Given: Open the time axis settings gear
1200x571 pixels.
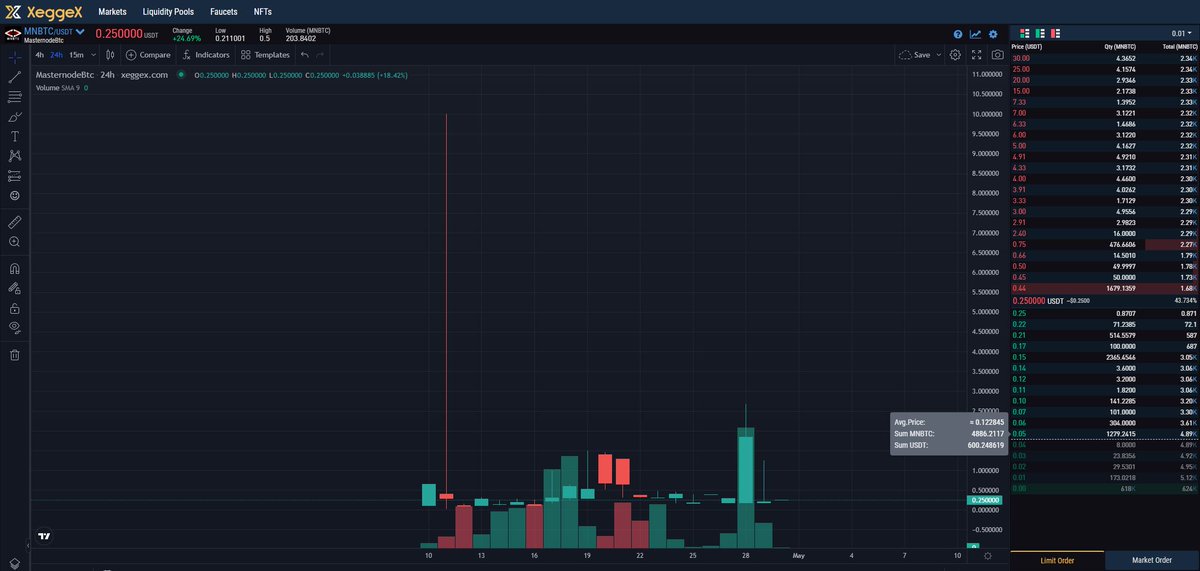Looking at the screenshot, I should tap(987, 555).
